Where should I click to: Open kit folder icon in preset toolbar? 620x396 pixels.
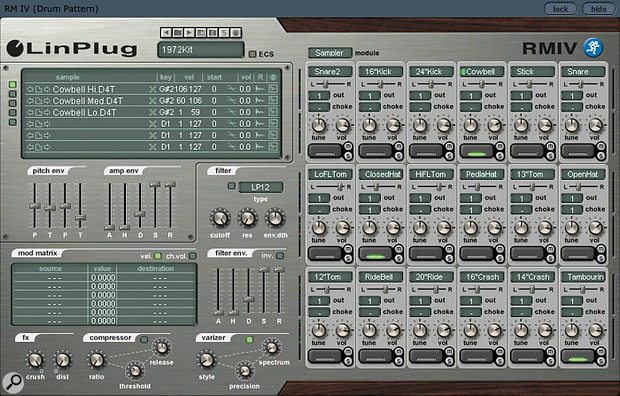coord(178,32)
